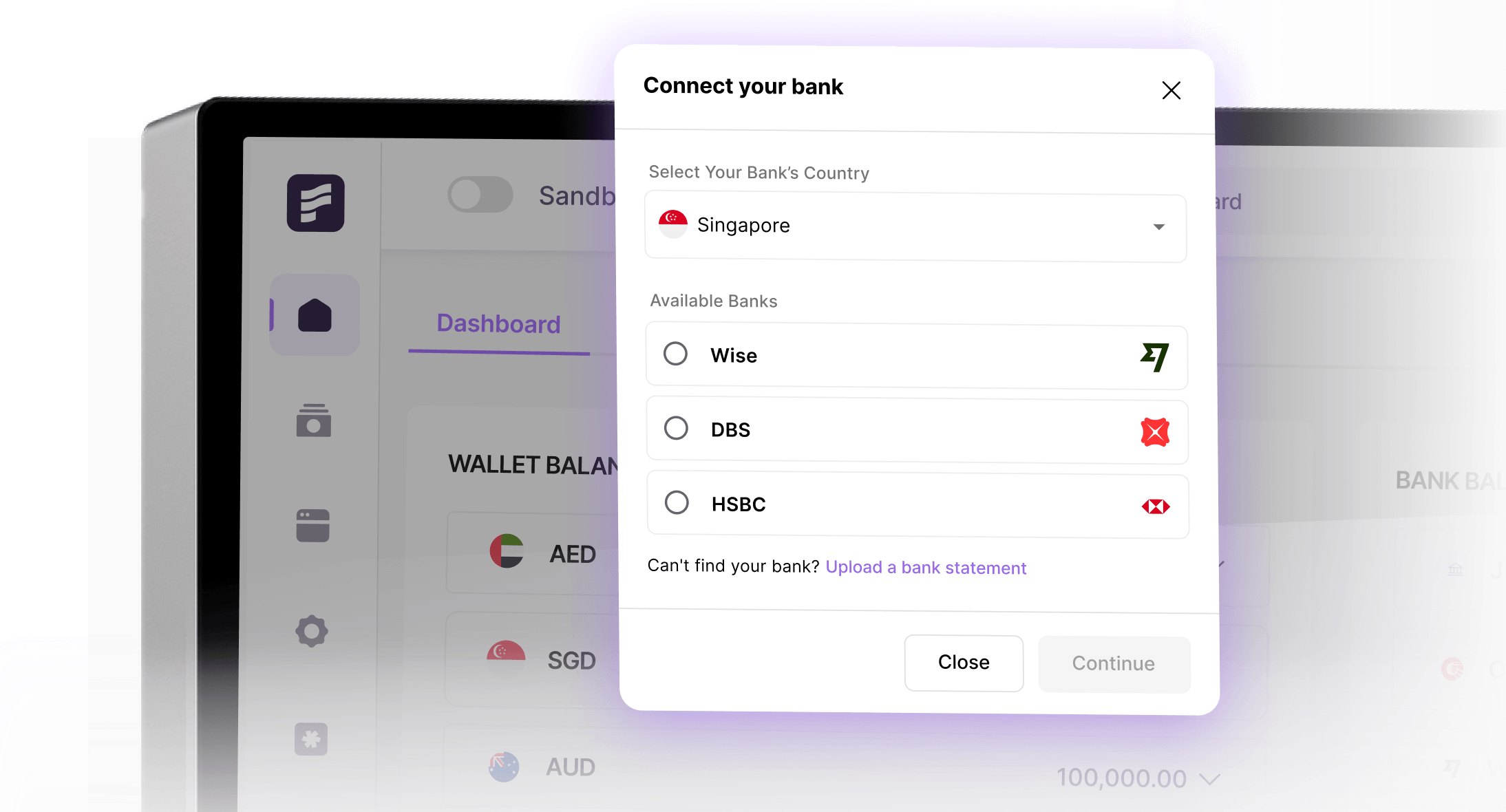Click the red DBS logo icon
Image resolution: width=1506 pixels, height=812 pixels.
(x=1155, y=432)
